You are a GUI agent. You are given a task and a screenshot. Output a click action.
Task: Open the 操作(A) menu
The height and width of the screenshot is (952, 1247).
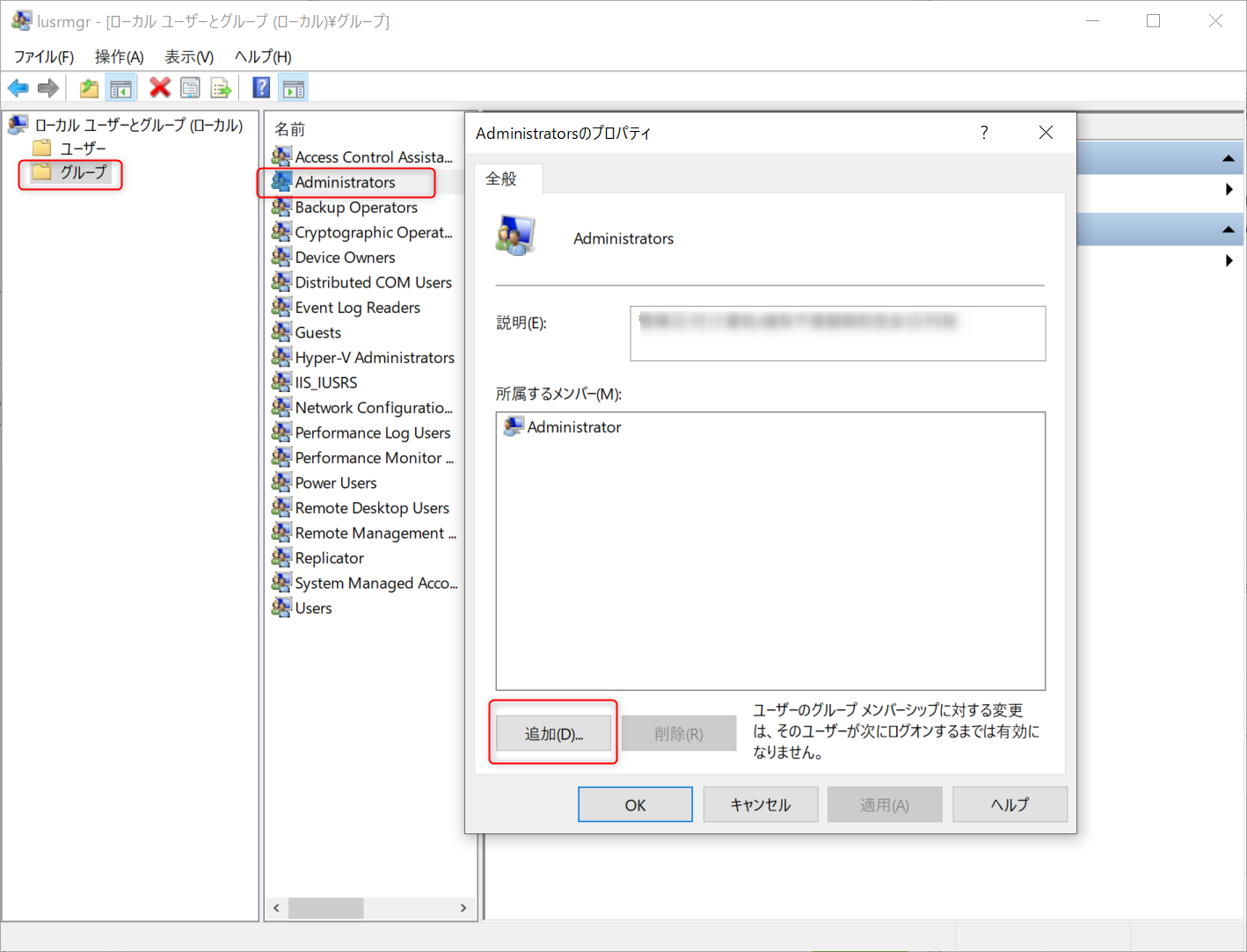coord(119,57)
